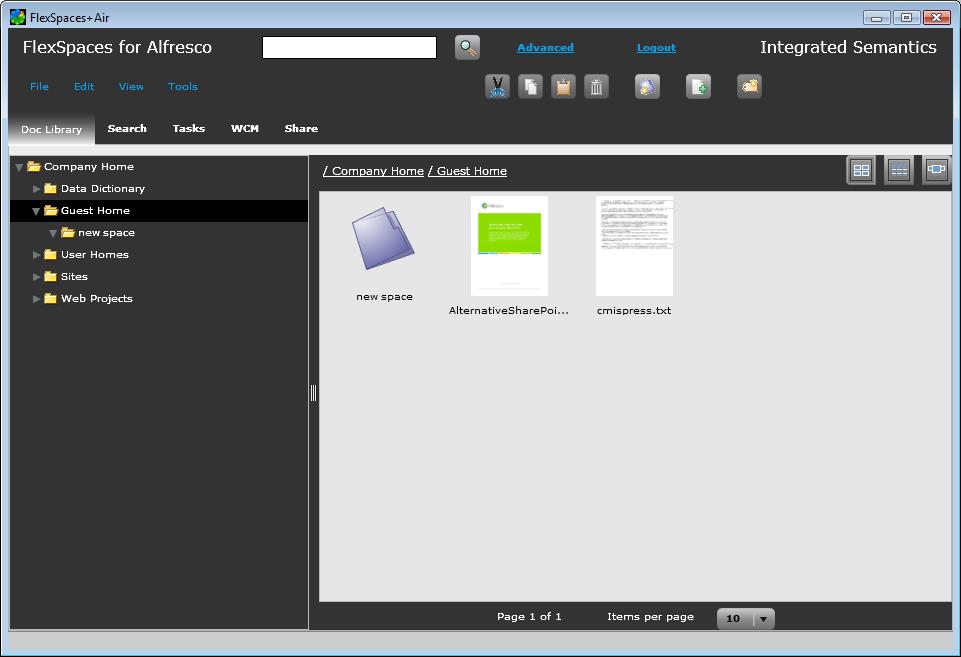Image resolution: width=961 pixels, height=657 pixels.
Task: Click the search magnifier icon
Action: 467,47
